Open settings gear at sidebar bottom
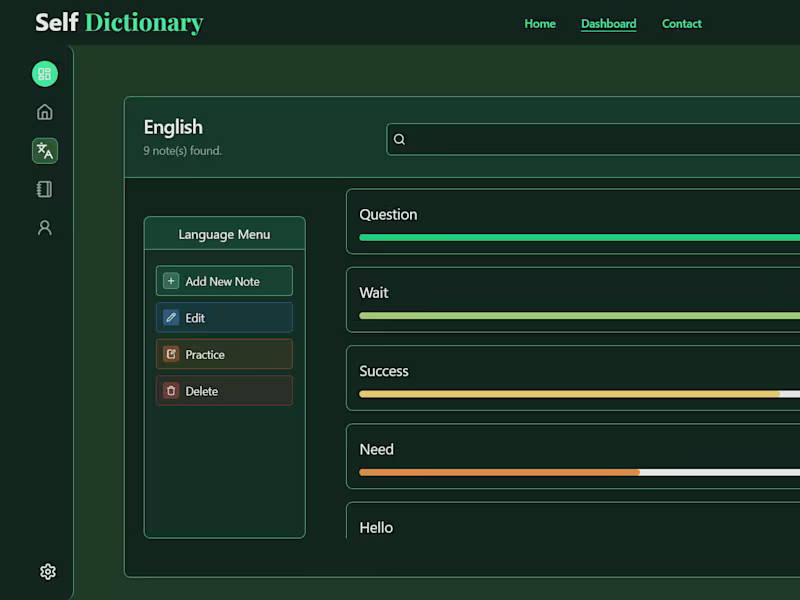Image resolution: width=800 pixels, height=600 pixels. 47,571
